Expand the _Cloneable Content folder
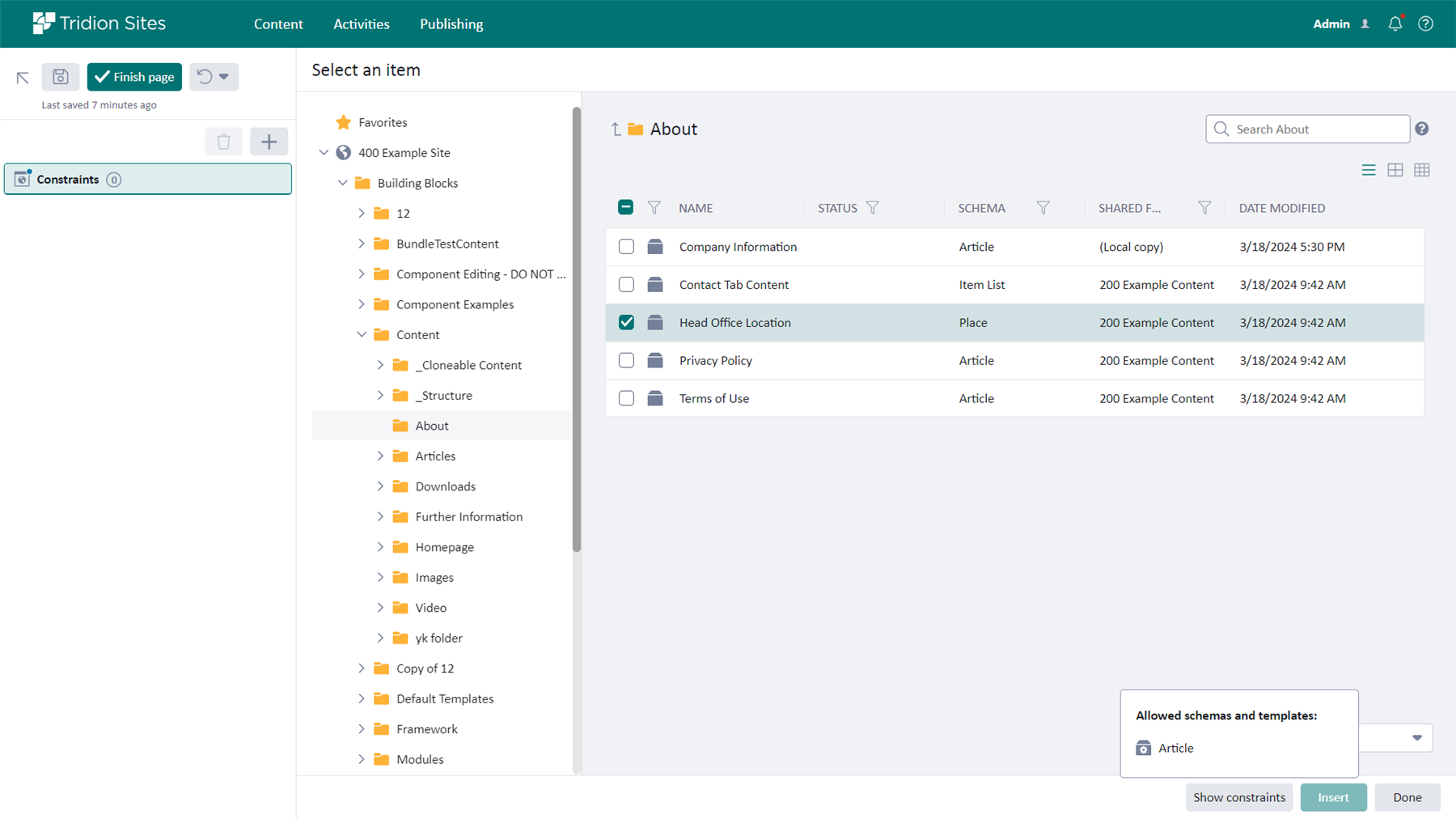The width and height of the screenshot is (1456, 819). coord(380,365)
